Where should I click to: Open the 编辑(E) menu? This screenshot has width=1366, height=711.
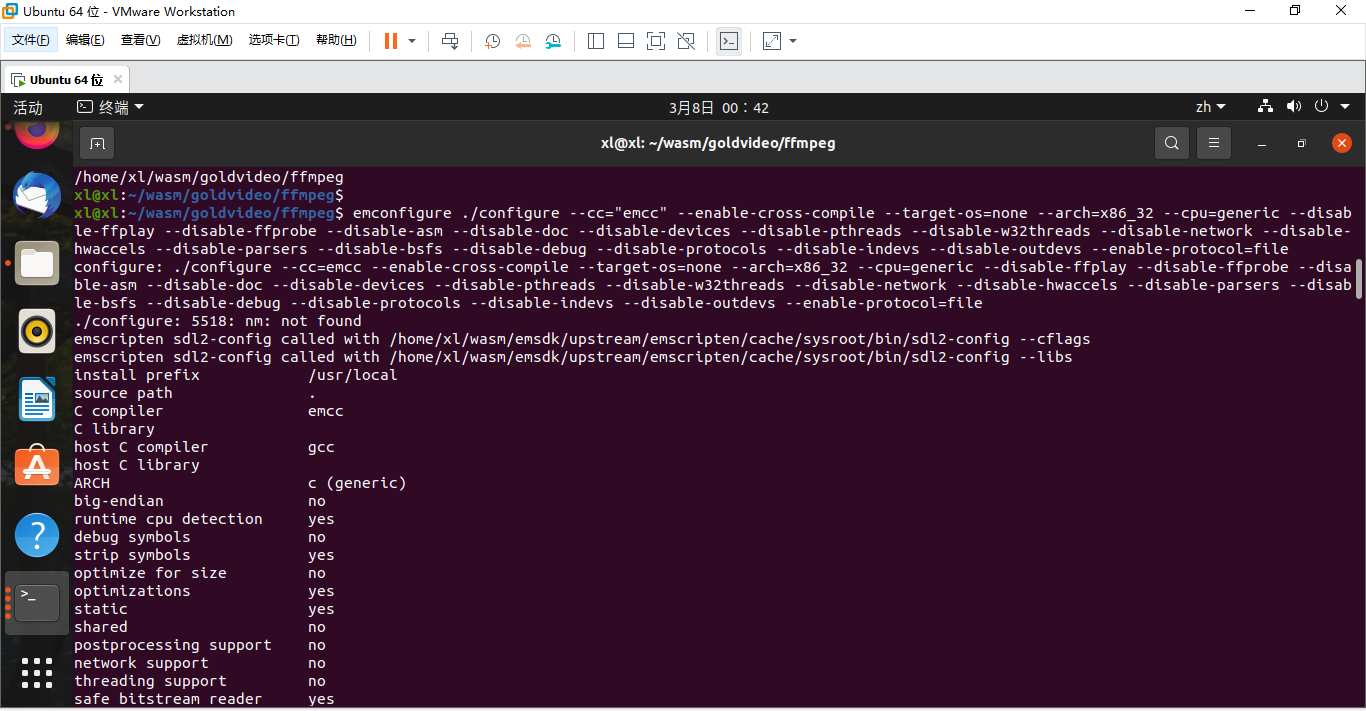point(85,40)
